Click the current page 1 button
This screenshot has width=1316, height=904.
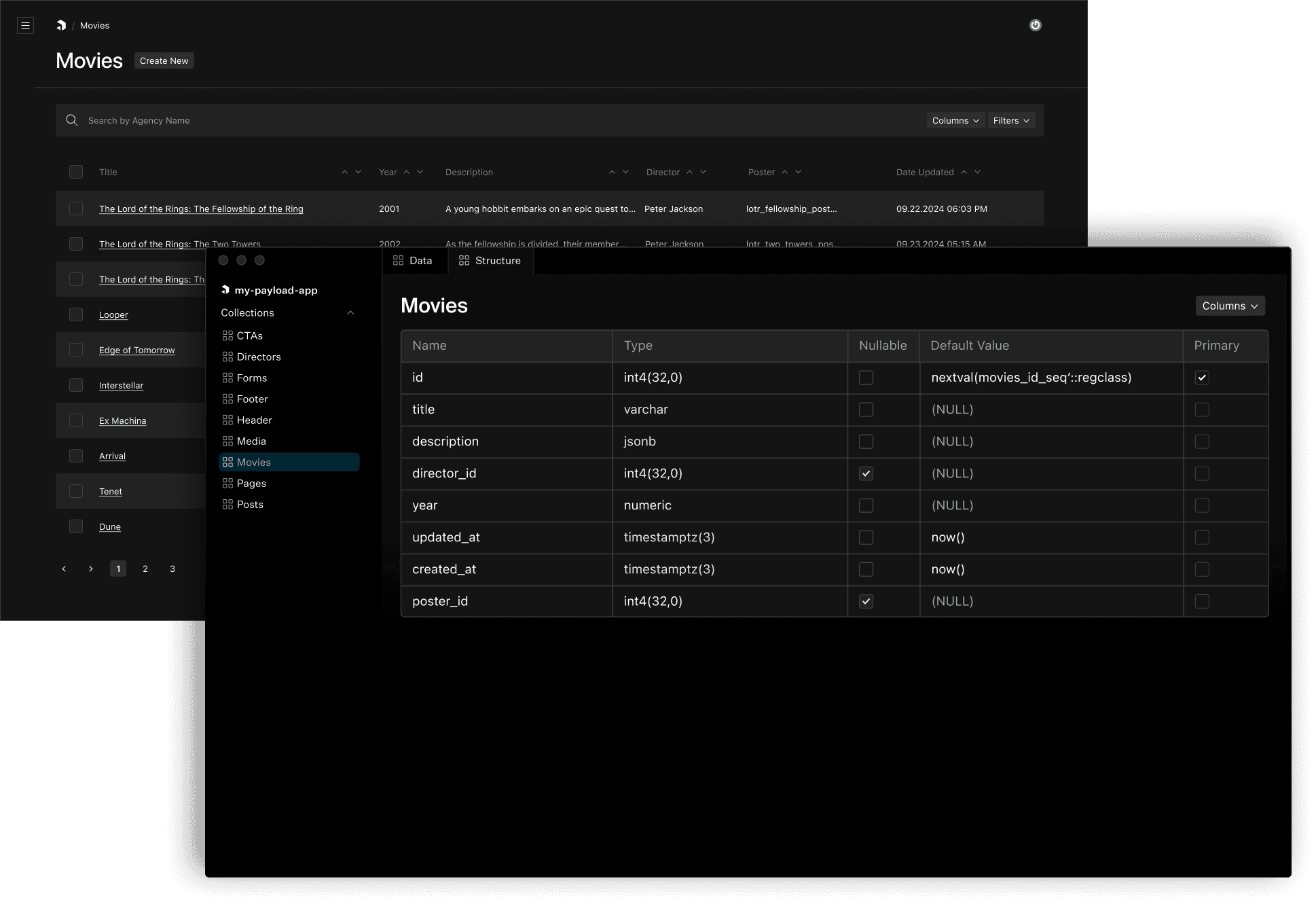tap(118, 568)
